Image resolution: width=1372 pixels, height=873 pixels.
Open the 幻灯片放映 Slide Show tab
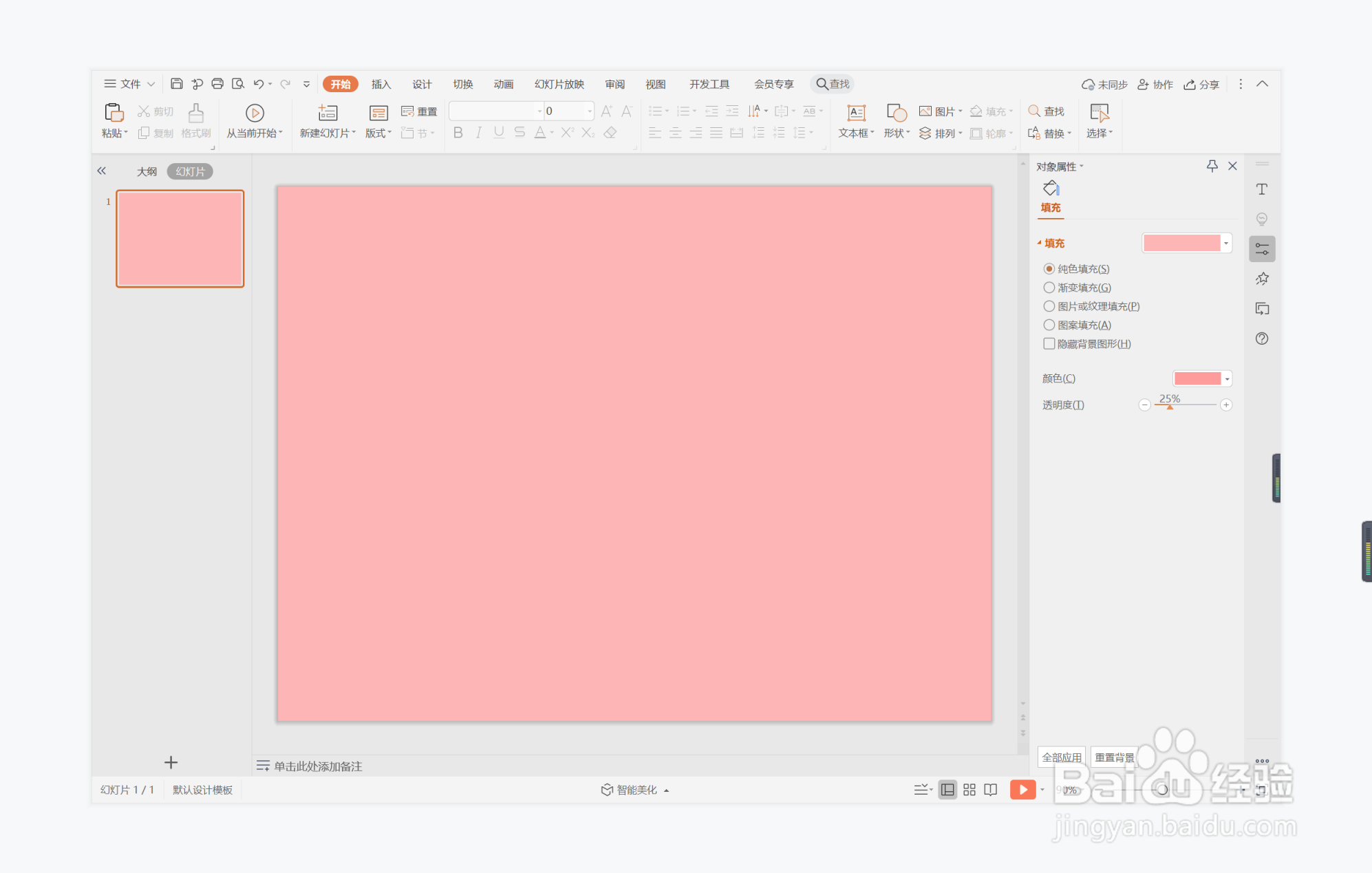coord(559,84)
